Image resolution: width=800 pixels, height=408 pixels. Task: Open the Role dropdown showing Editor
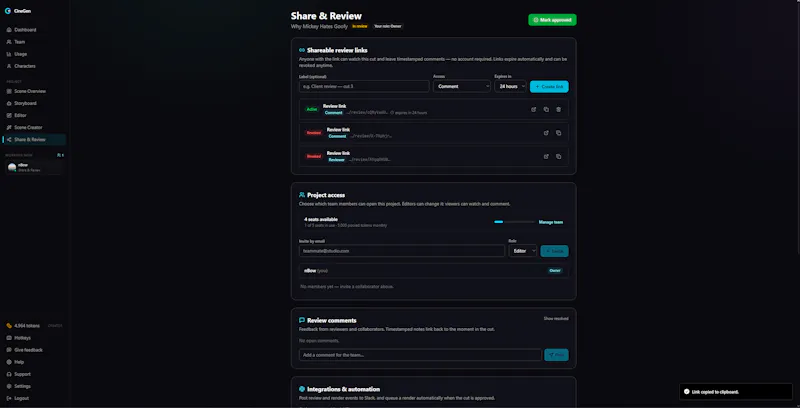[522, 251]
